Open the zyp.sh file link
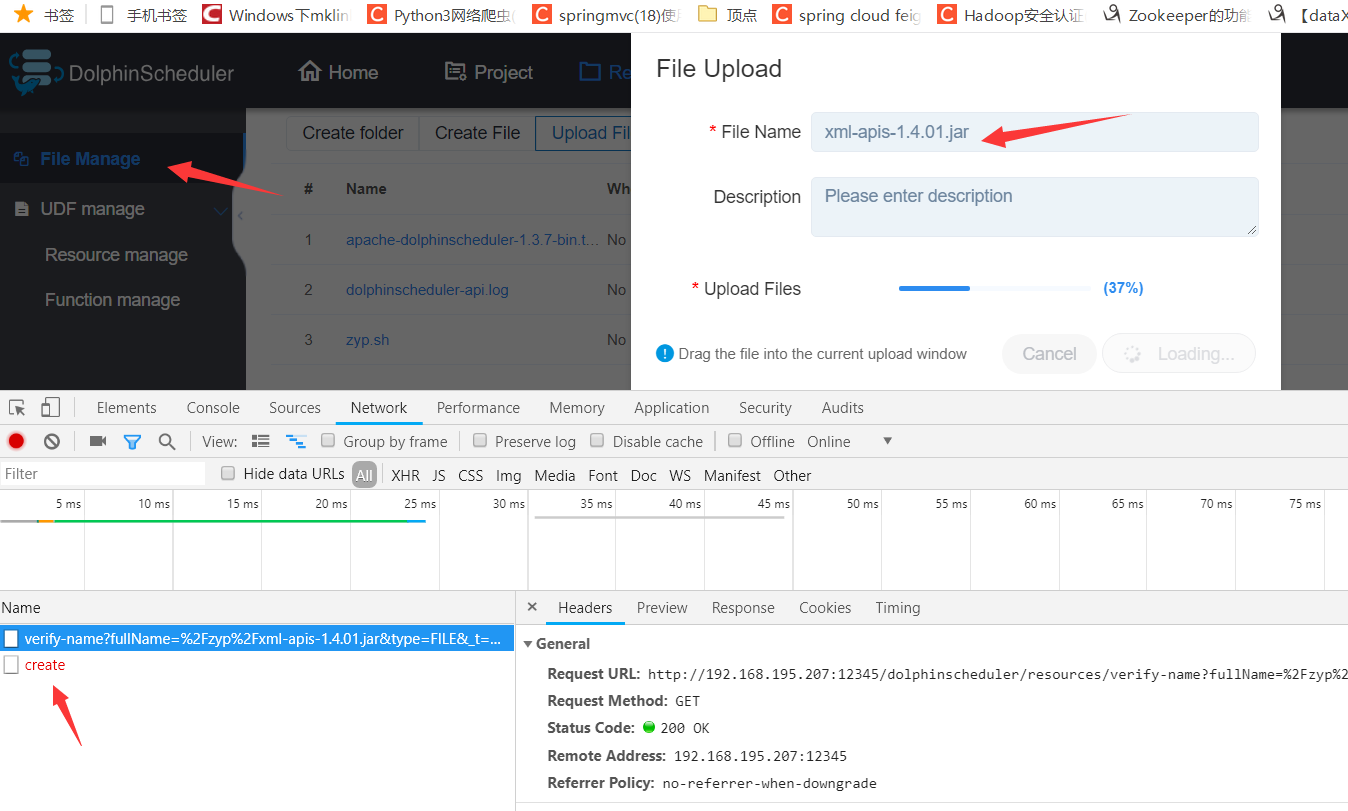Screen dimensions: 1348x811 (367, 339)
